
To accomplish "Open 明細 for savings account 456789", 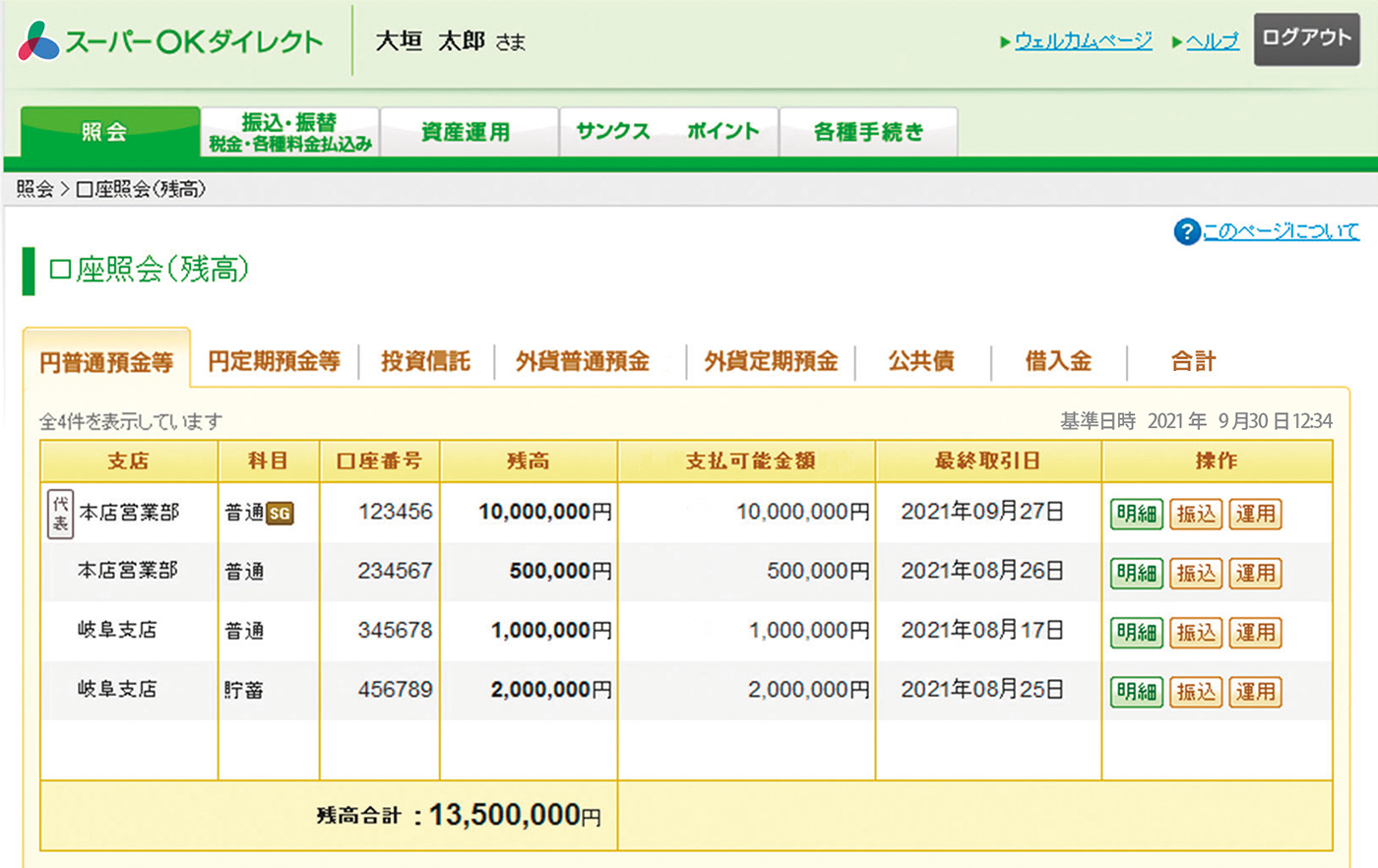I will [1137, 692].
